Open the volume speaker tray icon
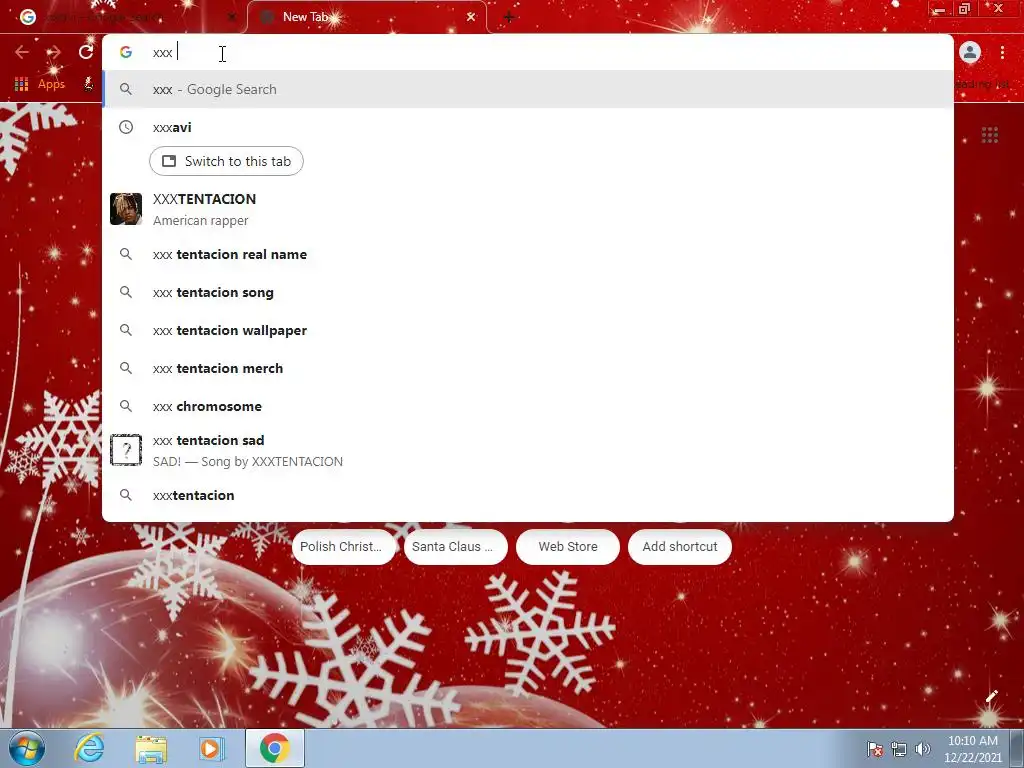 tap(922, 749)
